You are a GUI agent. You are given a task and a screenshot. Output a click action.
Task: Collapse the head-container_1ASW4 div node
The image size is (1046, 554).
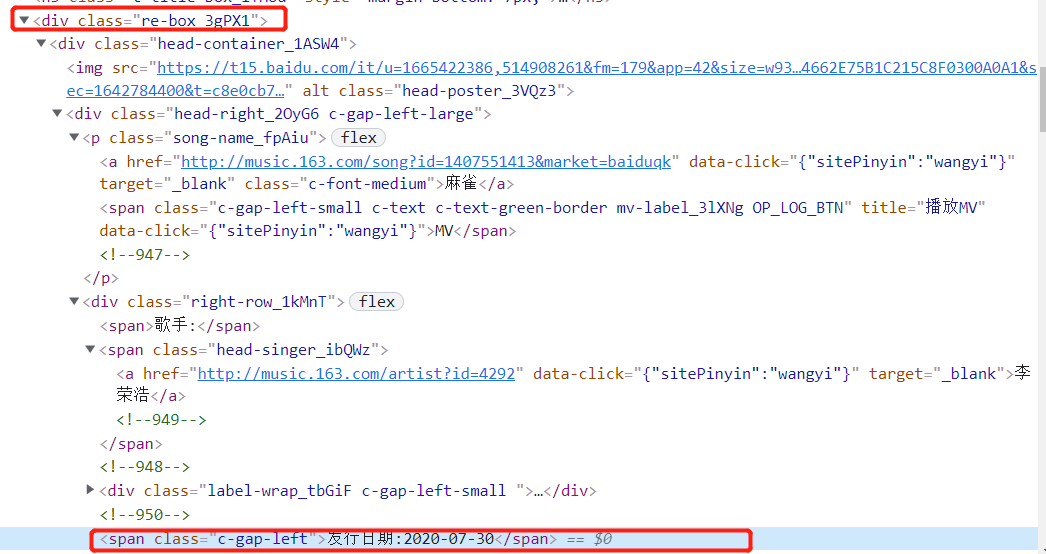click(41, 44)
